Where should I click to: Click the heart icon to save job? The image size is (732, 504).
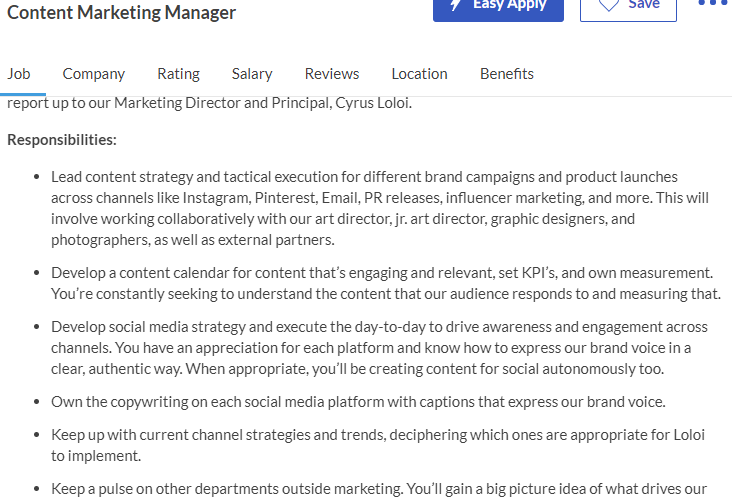click(x=609, y=5)
